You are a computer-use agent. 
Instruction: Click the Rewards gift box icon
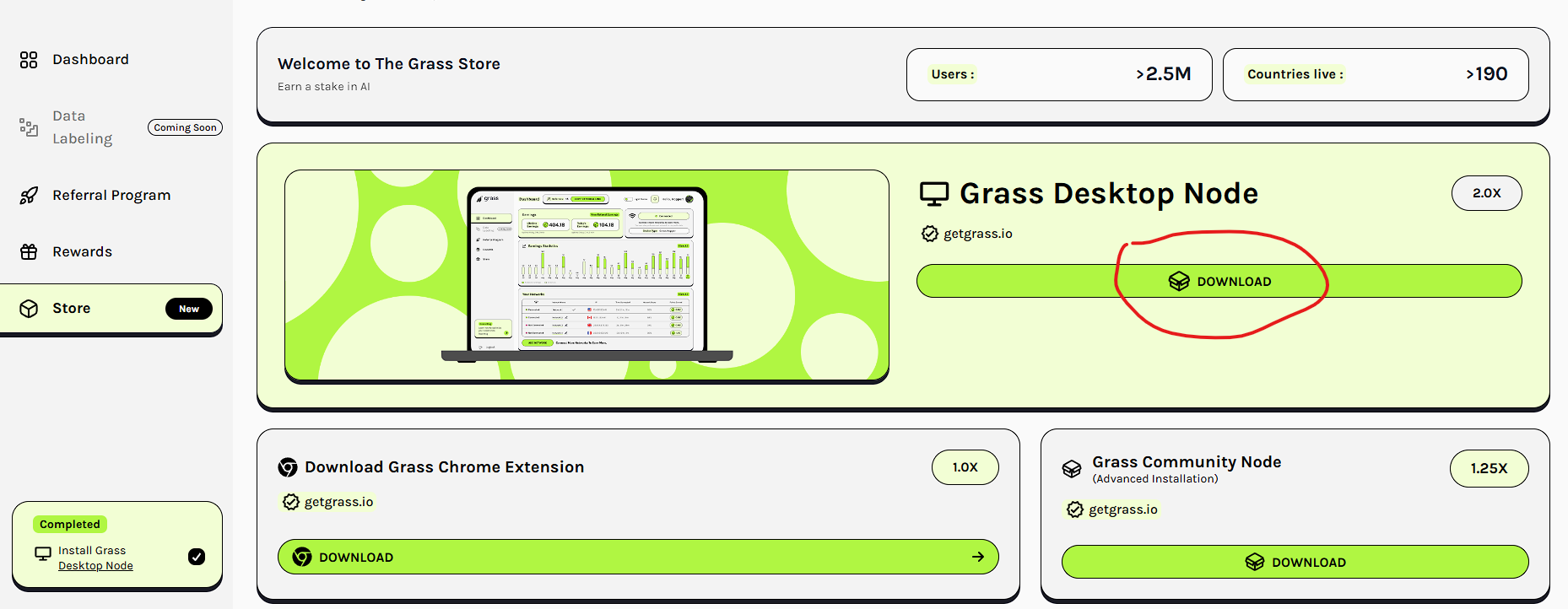(x=29, y=252)
